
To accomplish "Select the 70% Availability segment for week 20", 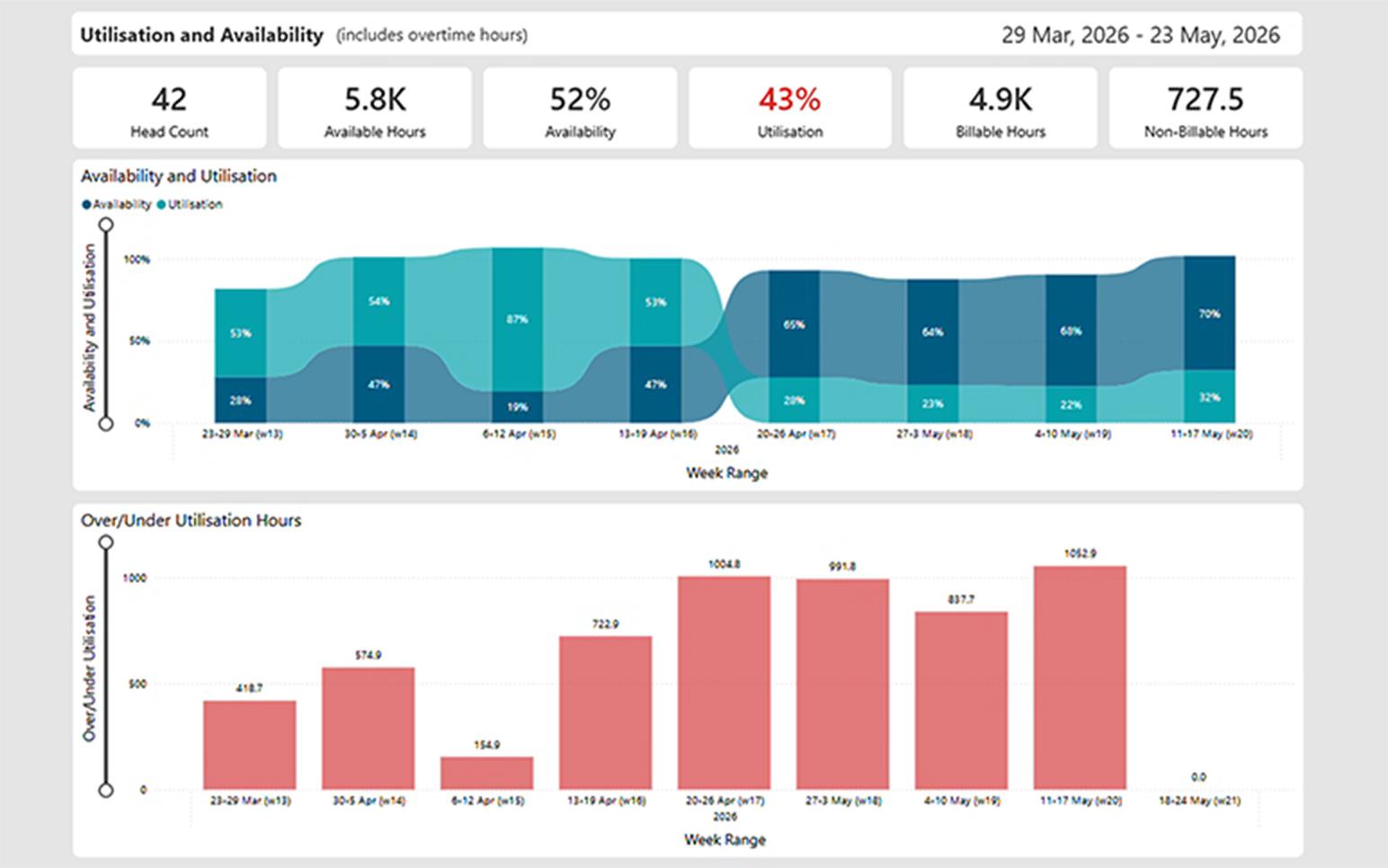I will [x=1211, y=314].
